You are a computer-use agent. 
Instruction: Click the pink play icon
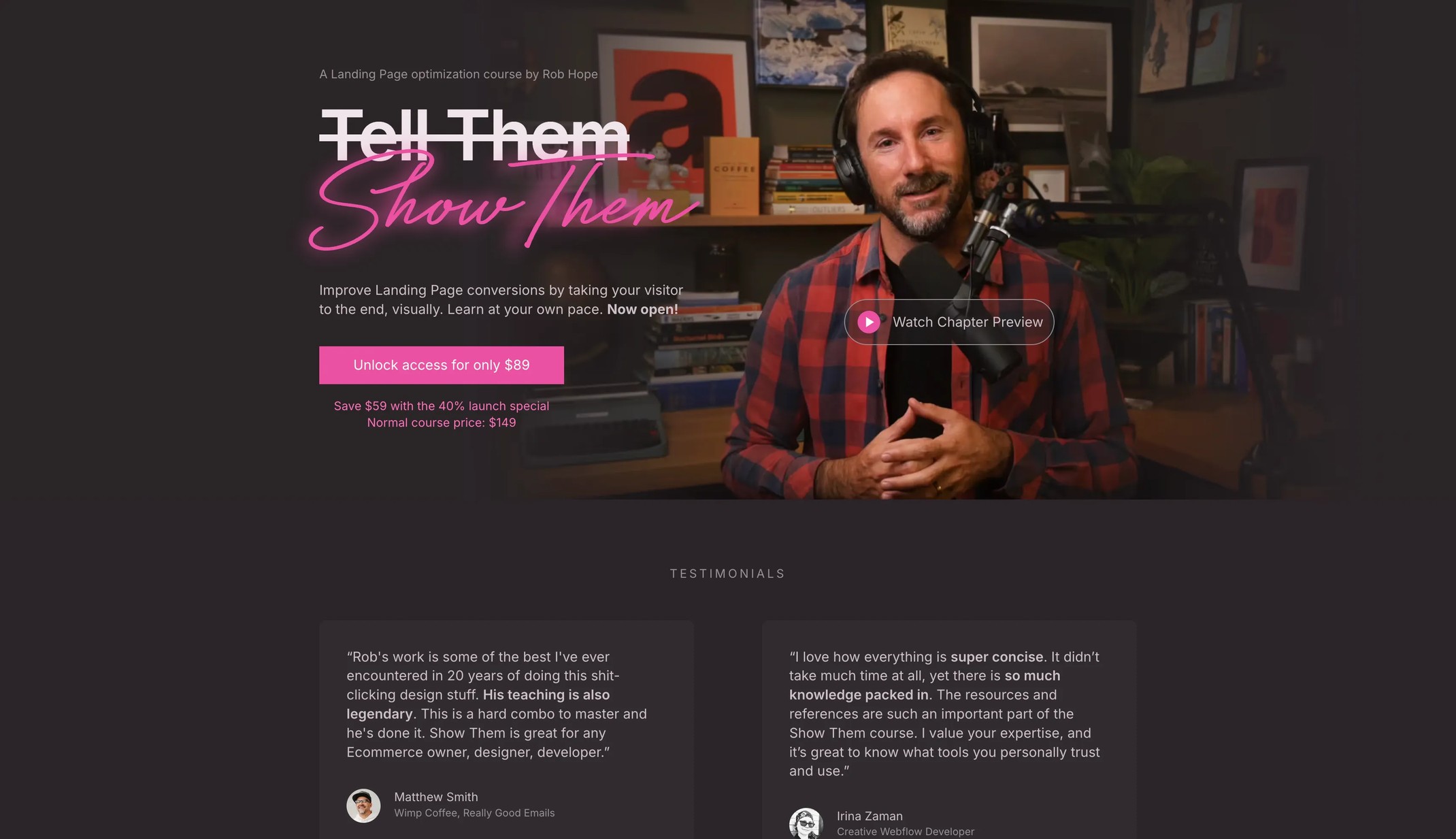pos(868,322)
